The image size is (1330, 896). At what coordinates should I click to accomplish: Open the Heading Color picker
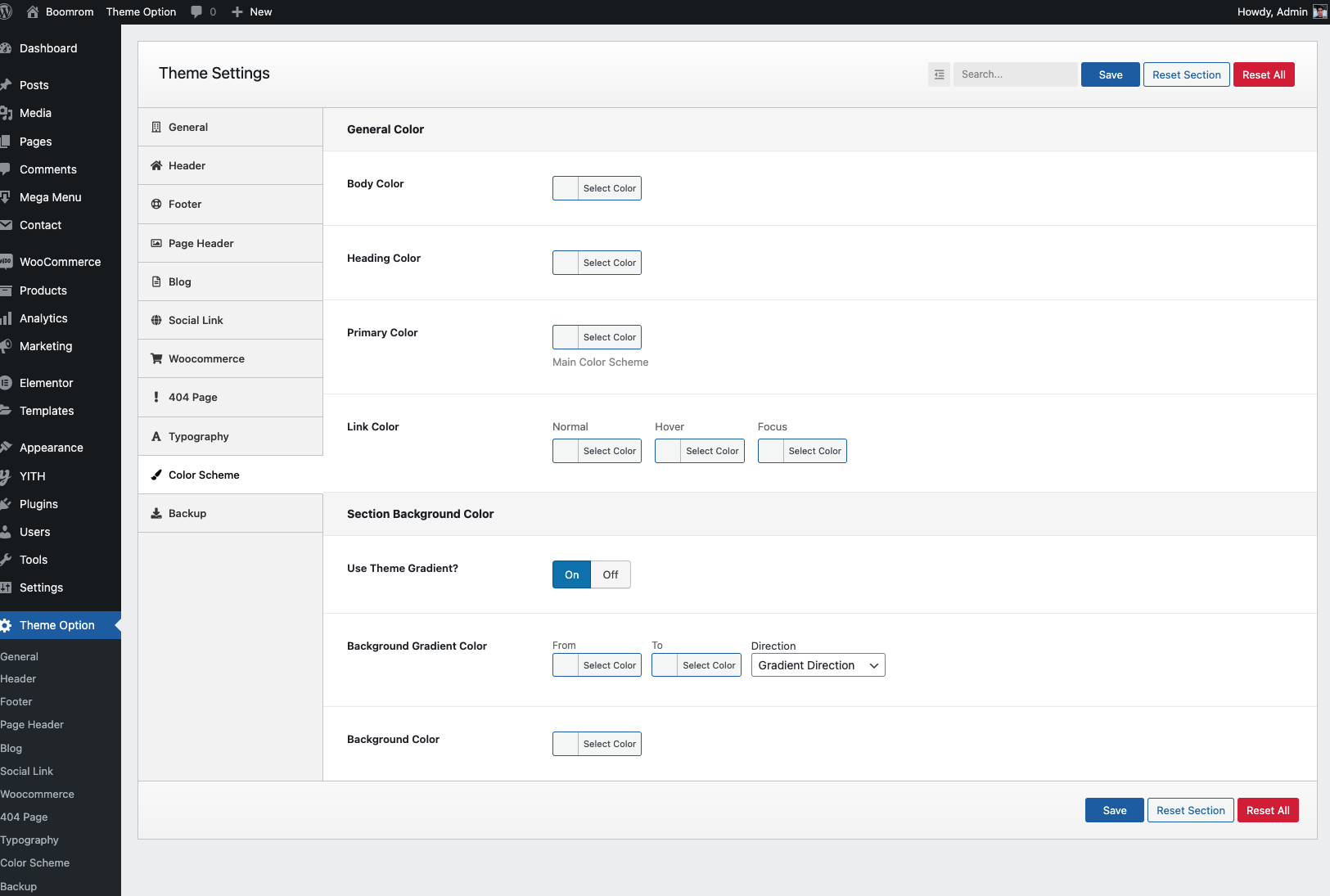coord(597,263)
